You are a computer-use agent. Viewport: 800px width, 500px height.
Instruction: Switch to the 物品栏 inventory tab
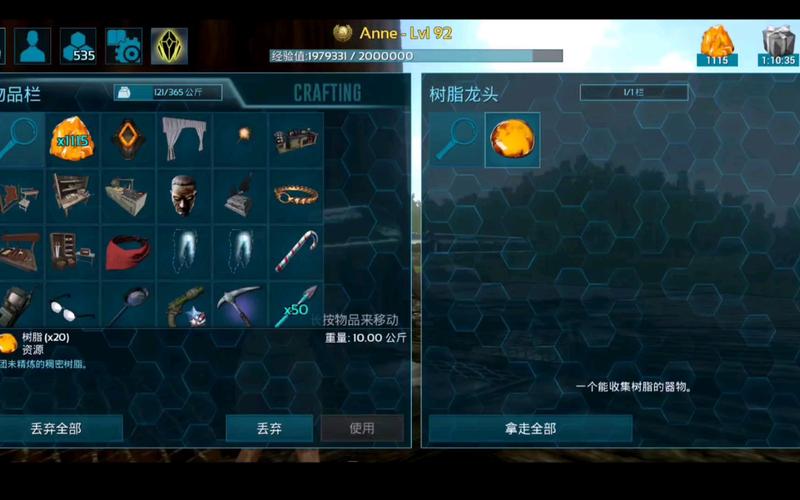coord(20,94)
